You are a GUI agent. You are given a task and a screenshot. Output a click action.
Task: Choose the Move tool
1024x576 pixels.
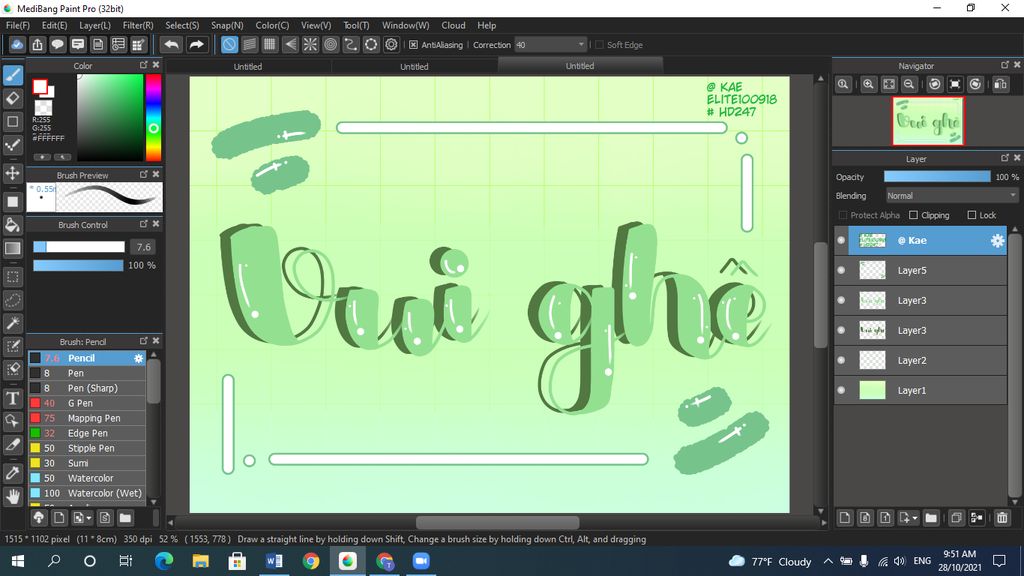pos(12,173)
